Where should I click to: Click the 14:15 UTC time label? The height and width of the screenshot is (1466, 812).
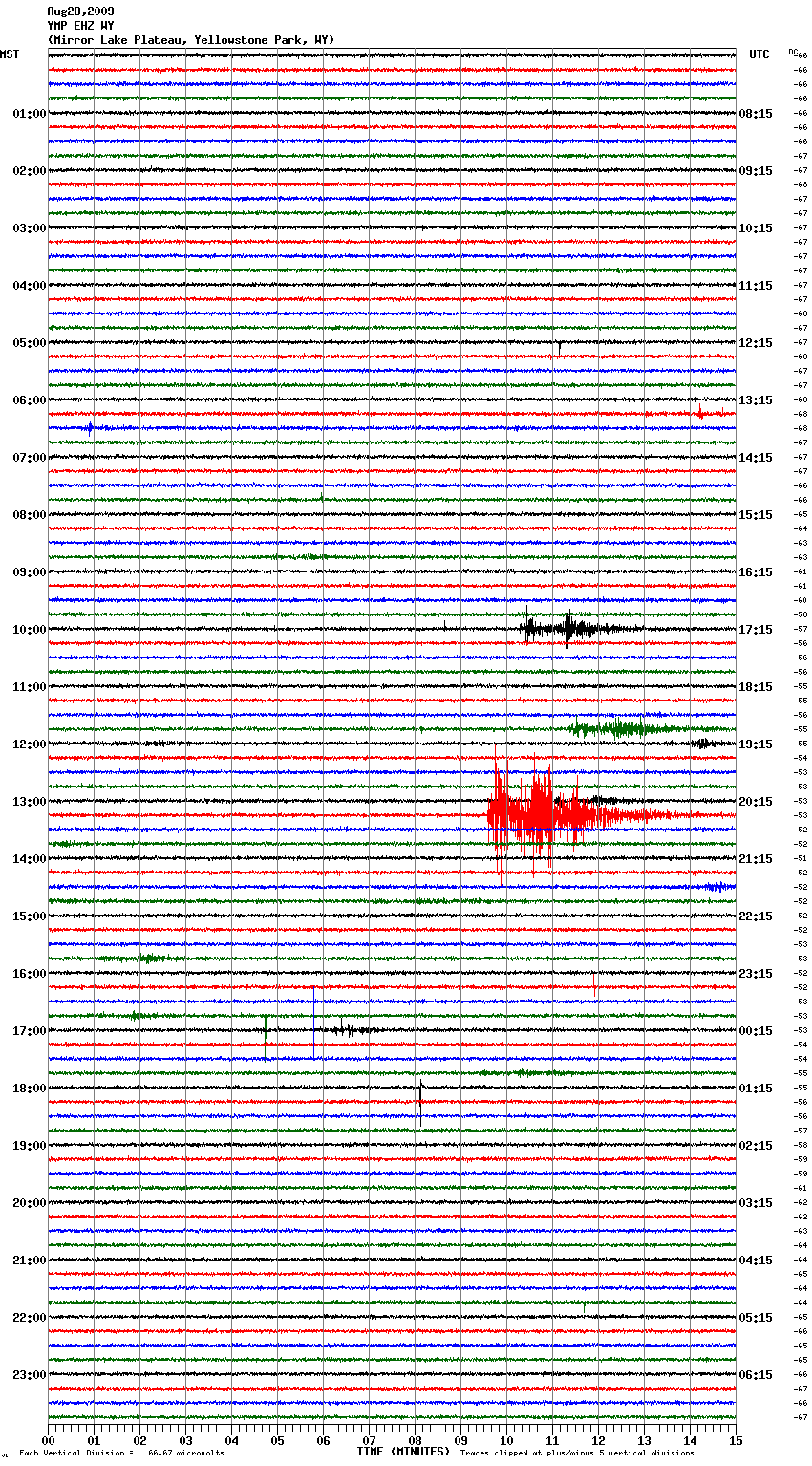[x=756, y=458]
